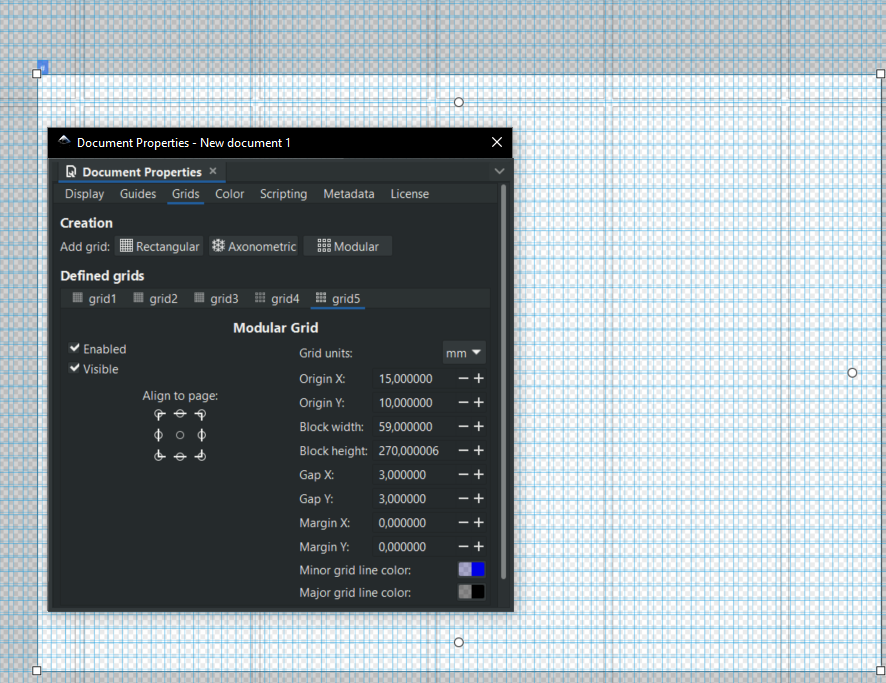Decrease Block height with minus

[x=463, y=450]
